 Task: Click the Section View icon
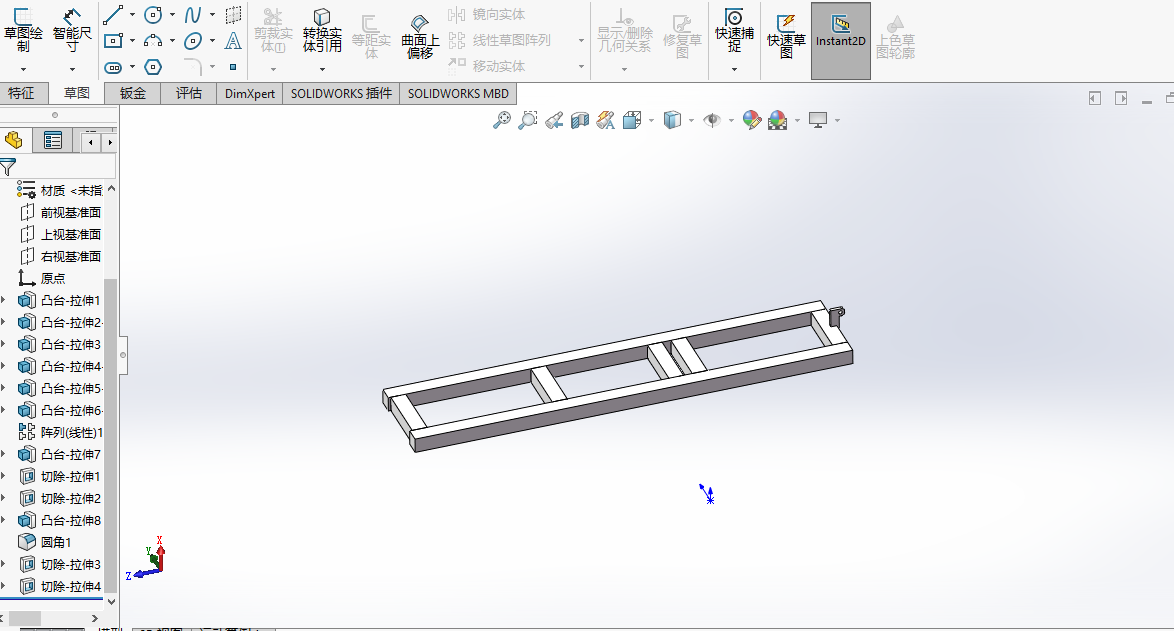point(580,120)
